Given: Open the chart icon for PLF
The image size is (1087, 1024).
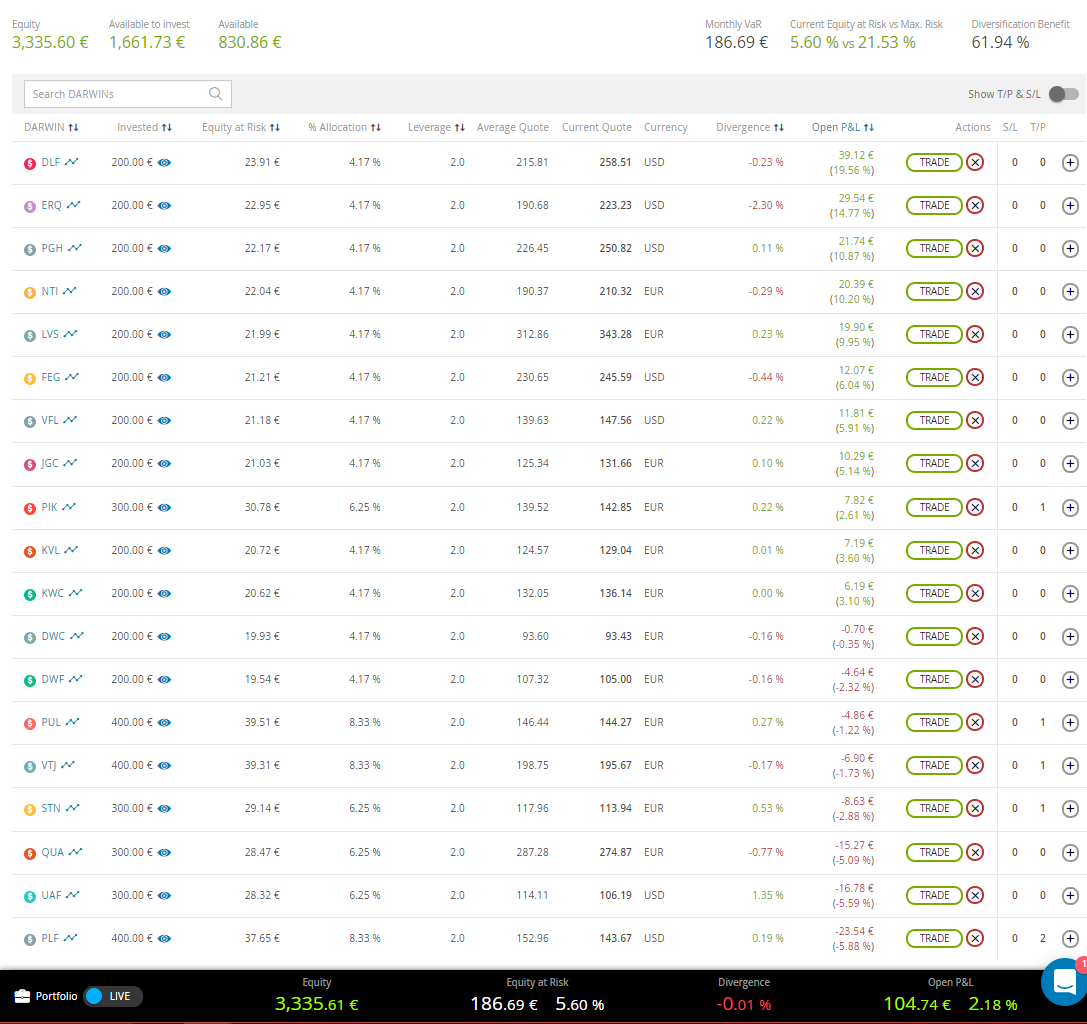Looking at the screenshot, I should tap(70, 938).
